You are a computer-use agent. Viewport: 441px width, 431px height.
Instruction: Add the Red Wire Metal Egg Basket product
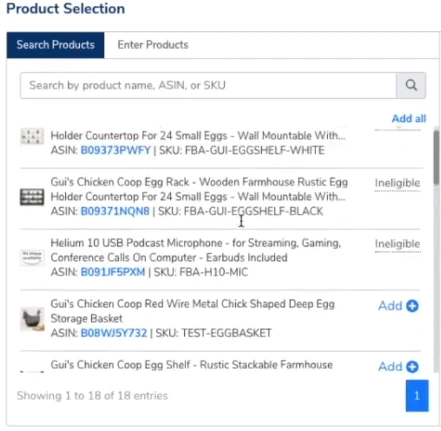click(398, 306)
